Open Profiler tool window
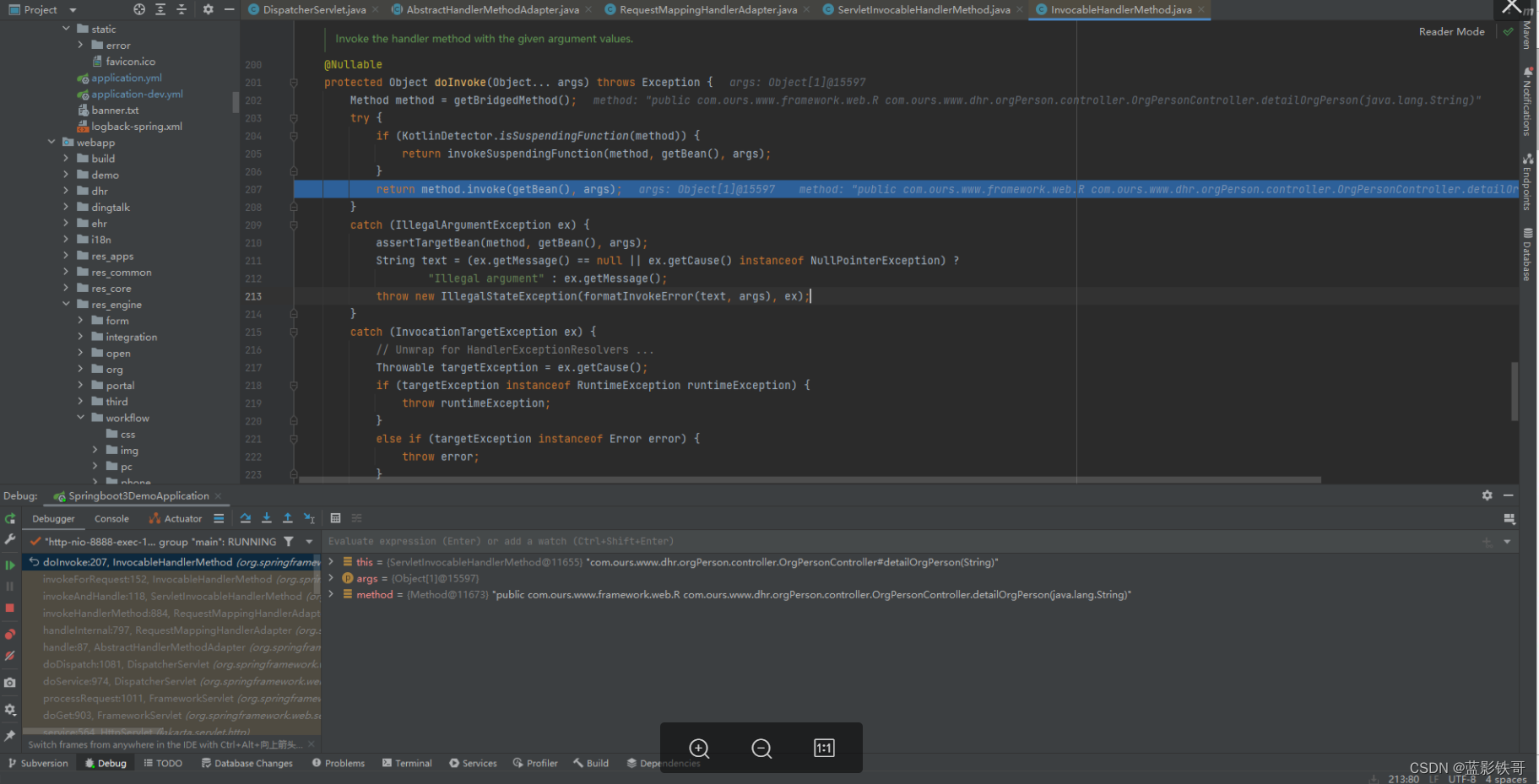Screen dimensions: 1539x784 click(x=535, y=763)
